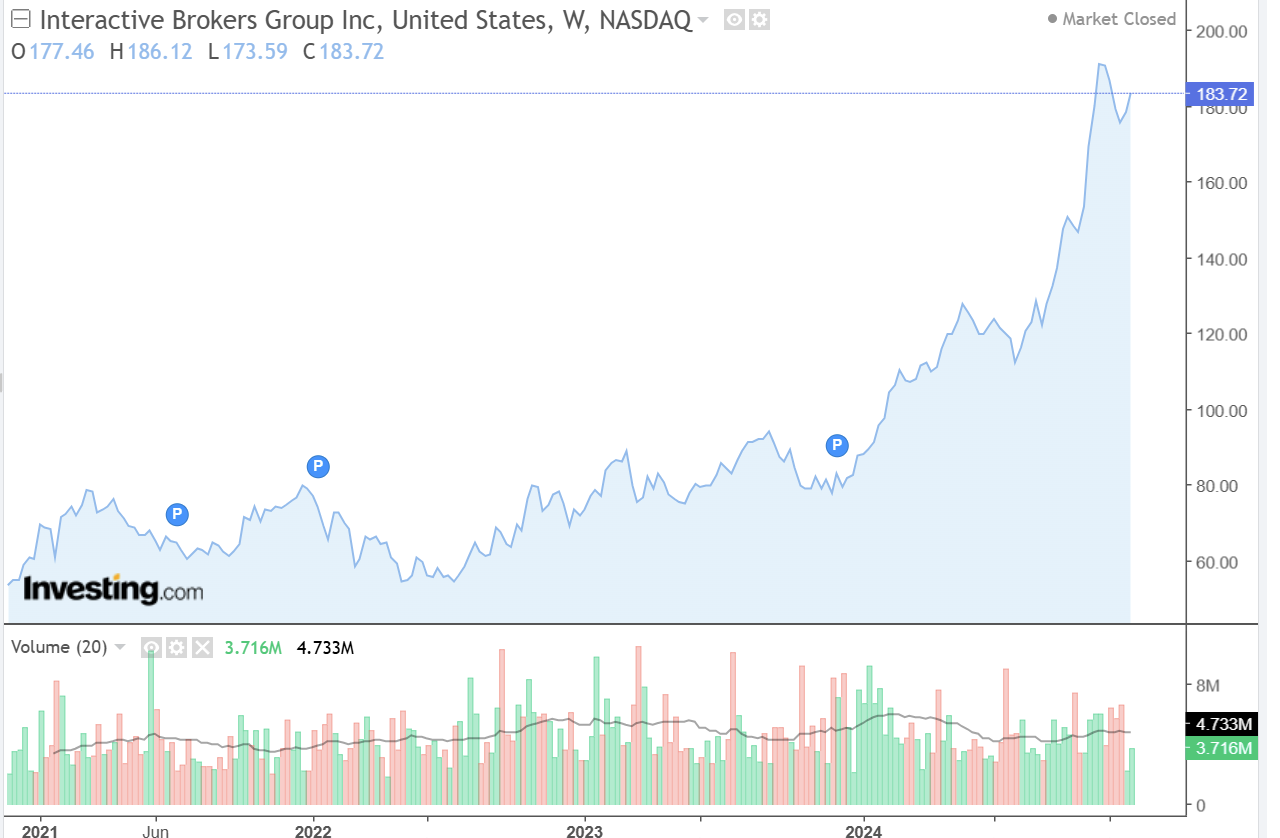1280x838 pixels.
Task: Click the Investing.com logo watermark
Action: click(112, 589)
